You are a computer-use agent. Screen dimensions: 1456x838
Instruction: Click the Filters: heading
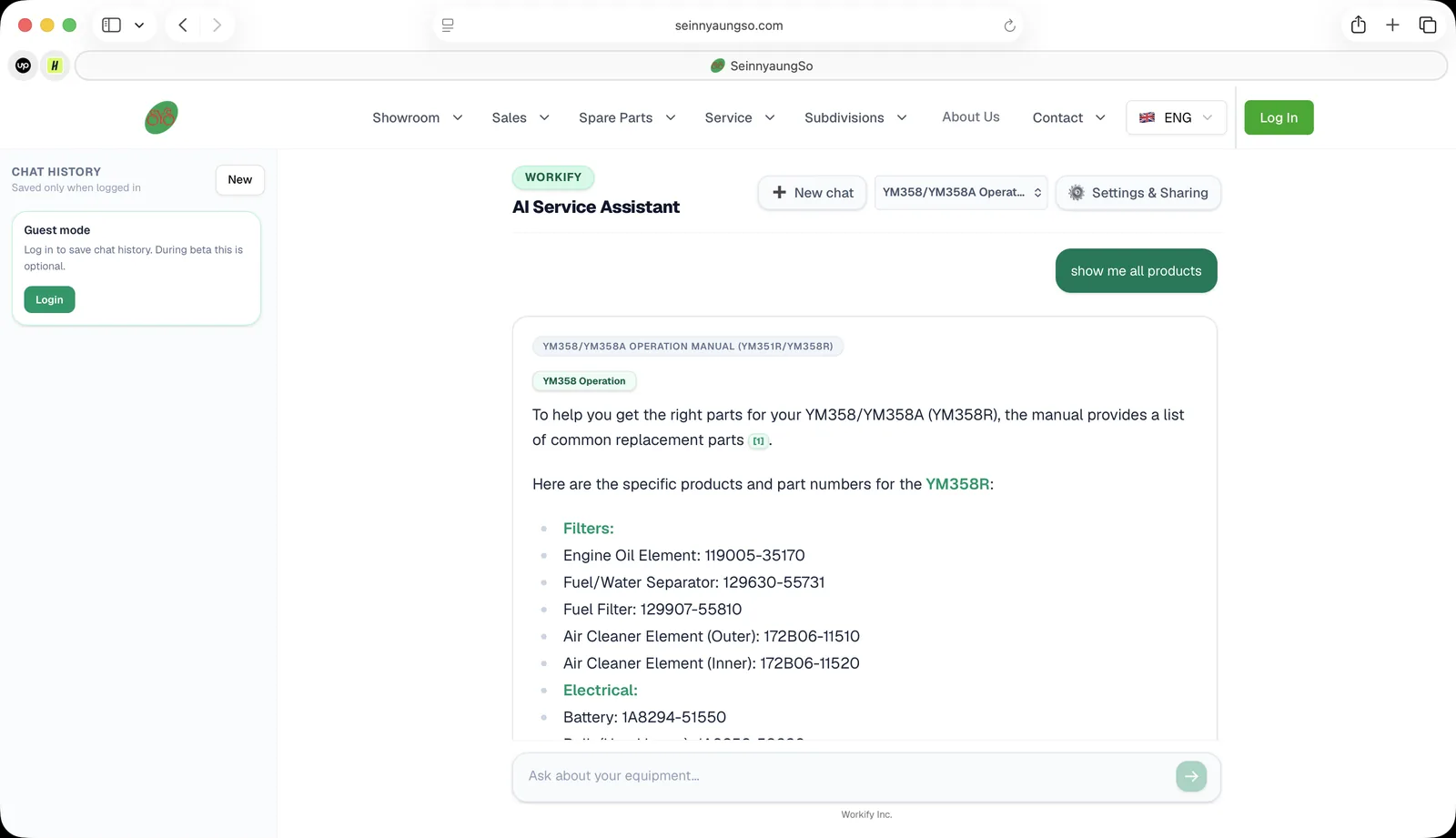point(589,529)
